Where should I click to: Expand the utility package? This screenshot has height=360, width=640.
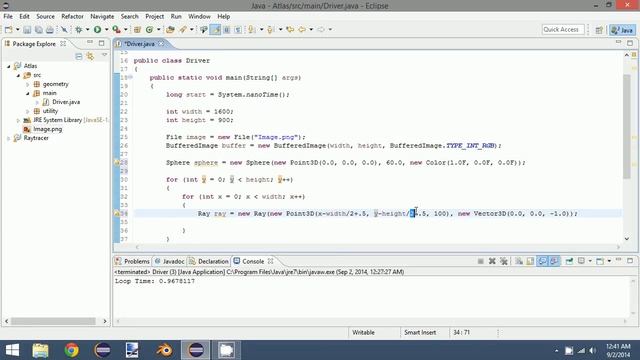[28, 111]
